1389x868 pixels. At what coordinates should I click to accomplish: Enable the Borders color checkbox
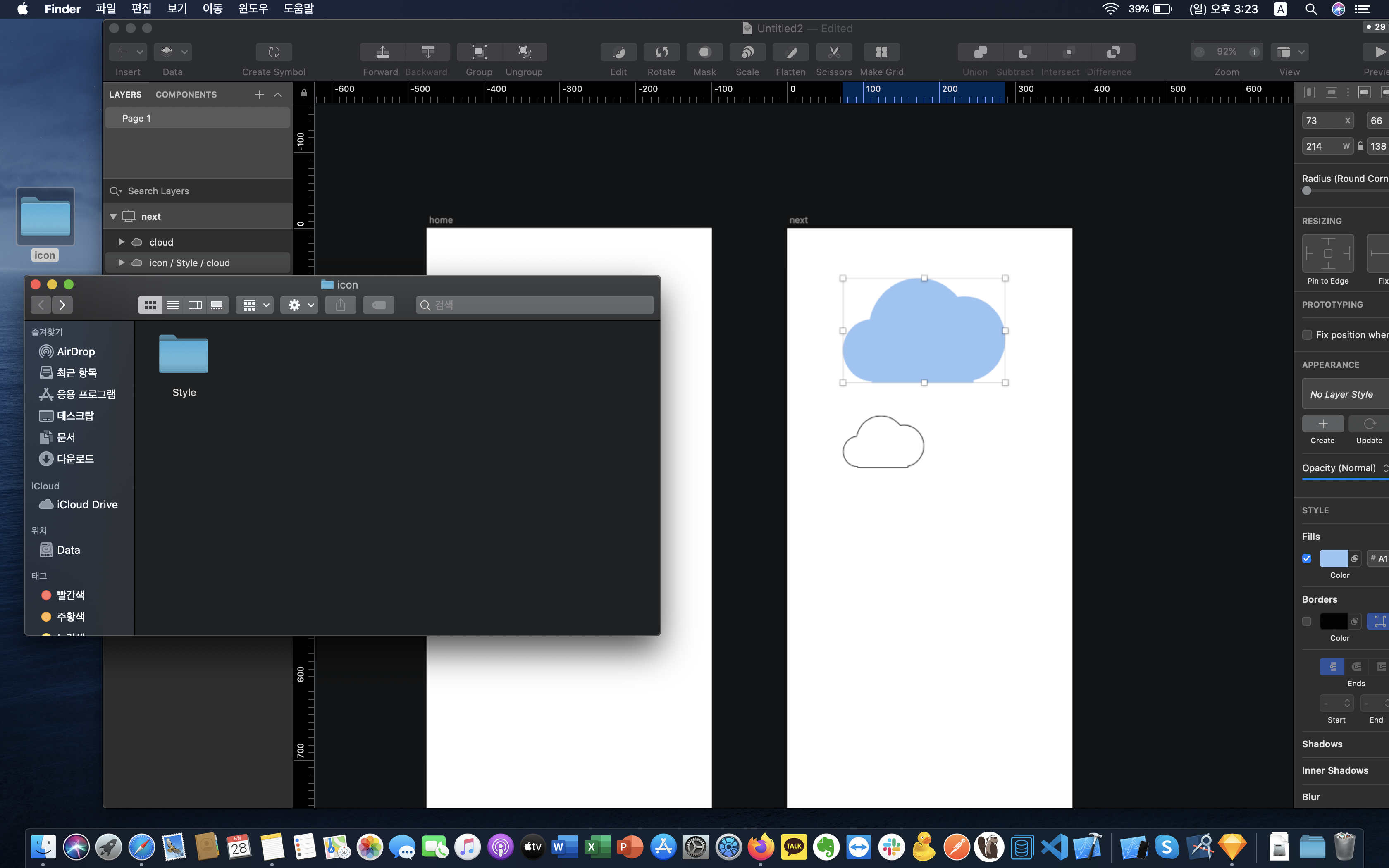pyautogui.click(x=1307, y=621)
